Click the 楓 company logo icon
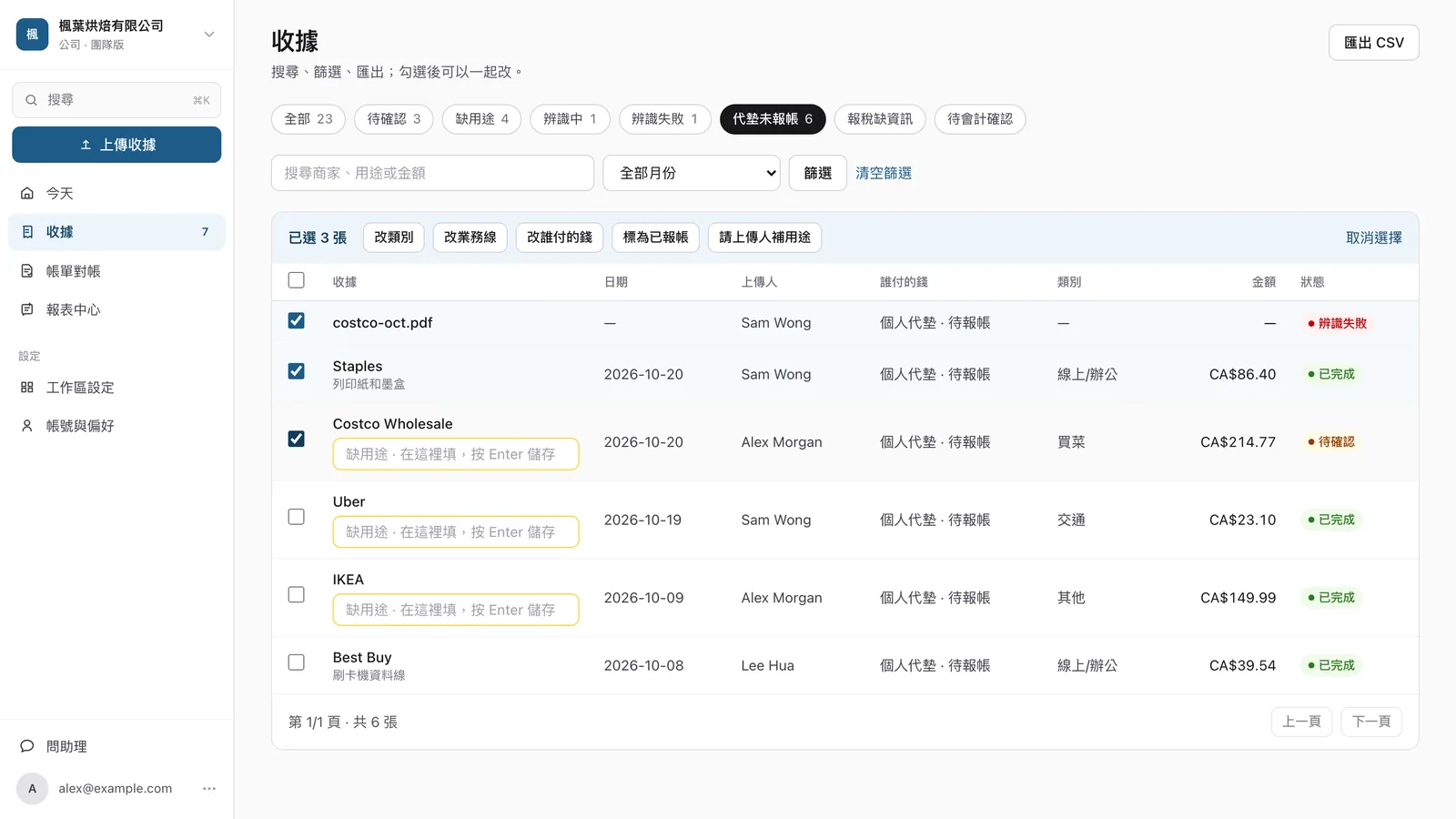Viewport: 1456px width, 819px height. coord(32,35)
